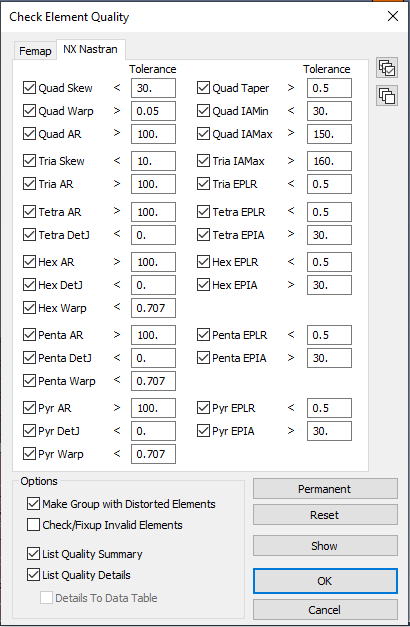The width and height of the screenshot is (410, 627).
Task: Enable Check/Fixup Invalid Elements
Action: (33, 525)
